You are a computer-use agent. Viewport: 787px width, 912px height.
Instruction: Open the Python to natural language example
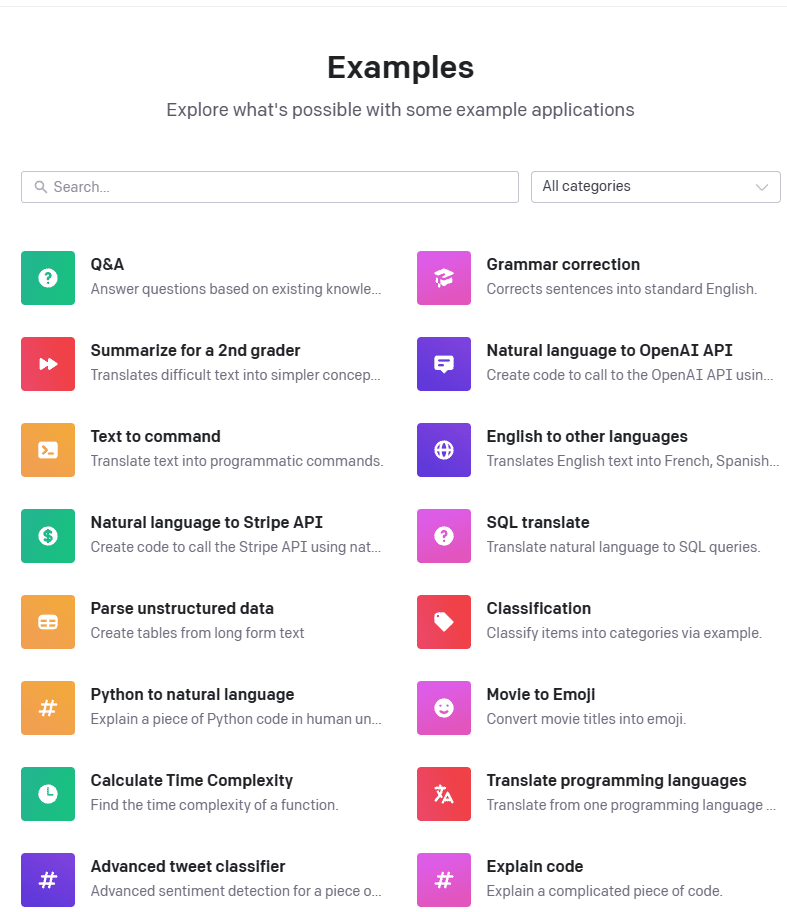coord(202,708)
